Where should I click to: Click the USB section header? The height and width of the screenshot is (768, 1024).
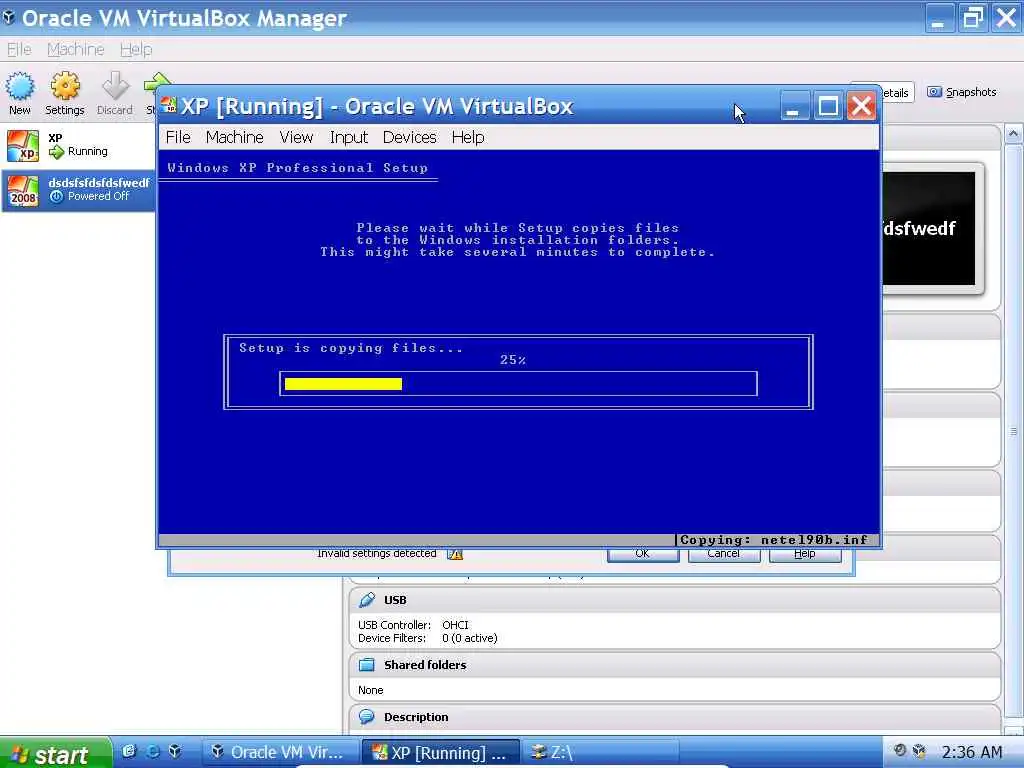[x=675, y=600]
